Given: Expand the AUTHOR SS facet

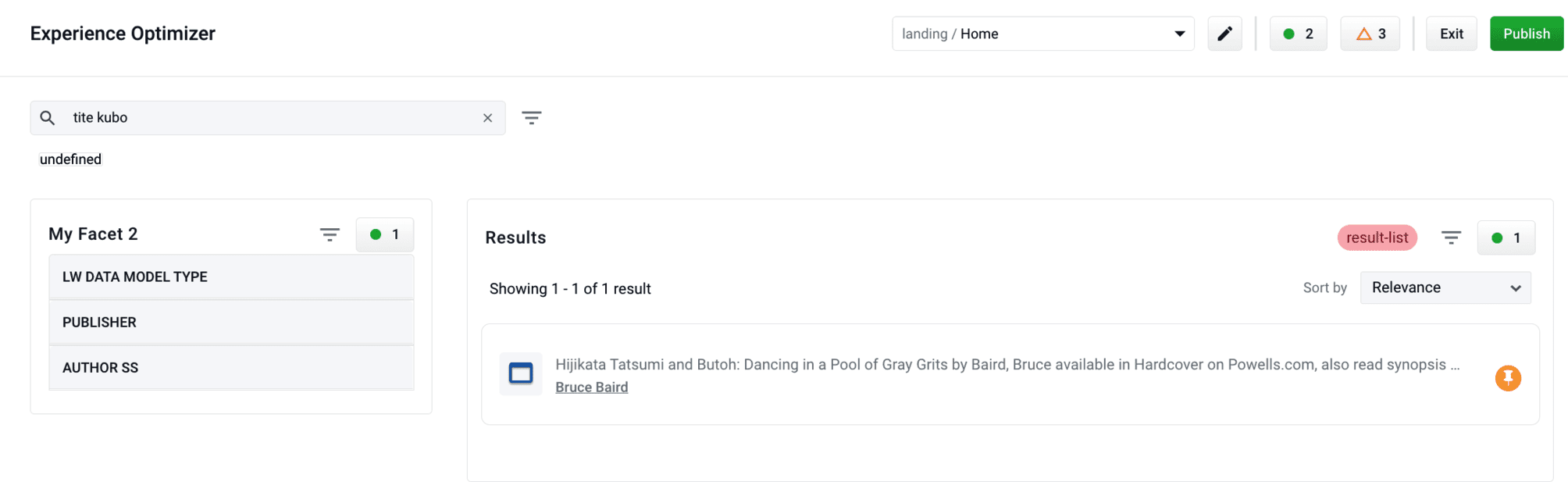Looking at the screenshot, I should point(231,367).
